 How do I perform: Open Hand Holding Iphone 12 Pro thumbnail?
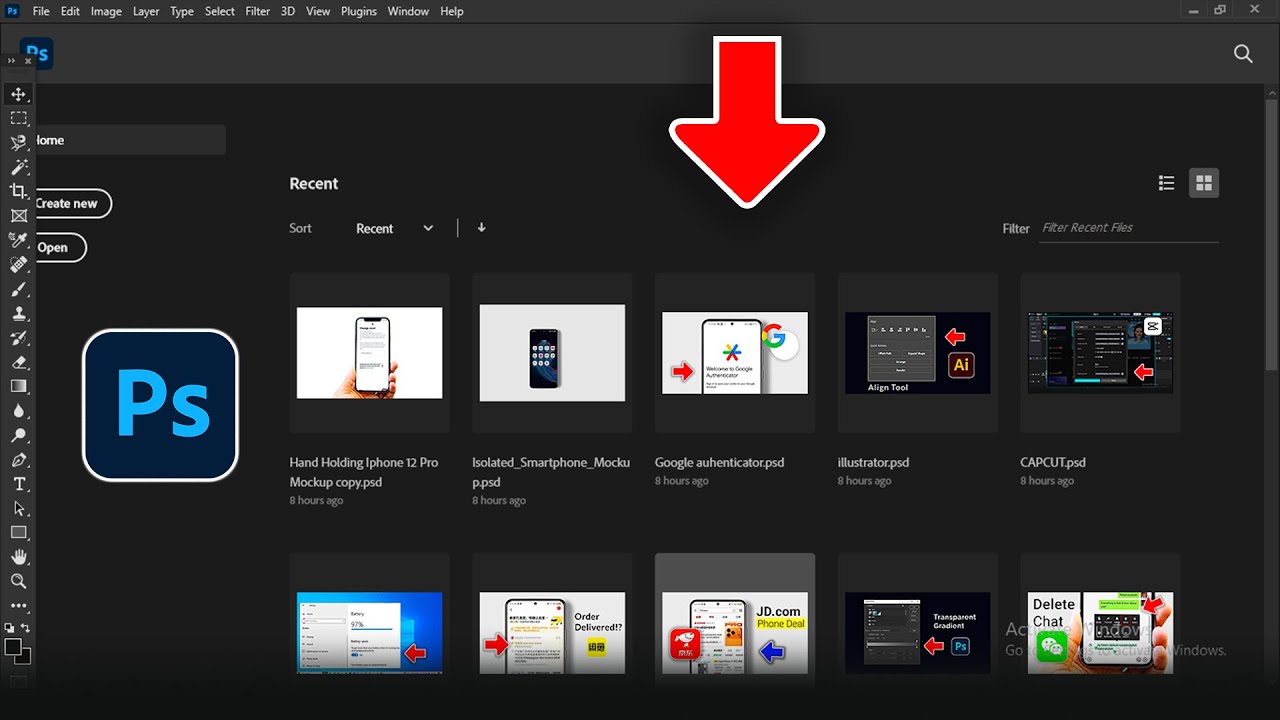tap(370, 352)
